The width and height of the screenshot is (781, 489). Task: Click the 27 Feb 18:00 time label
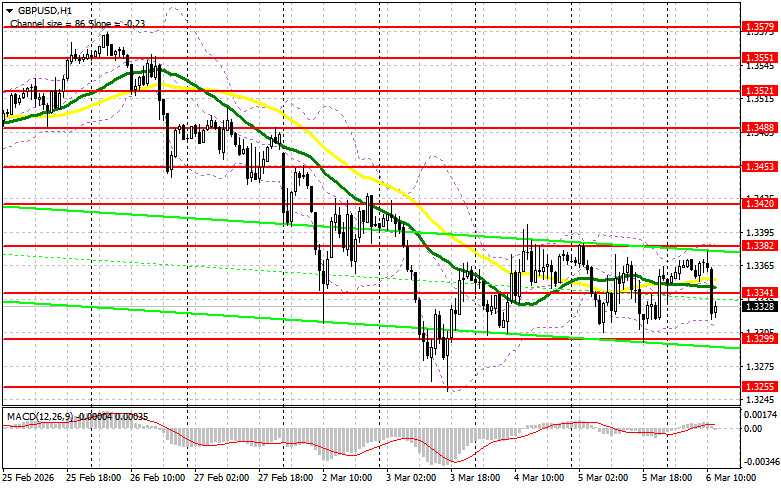[x=286, y=478]
